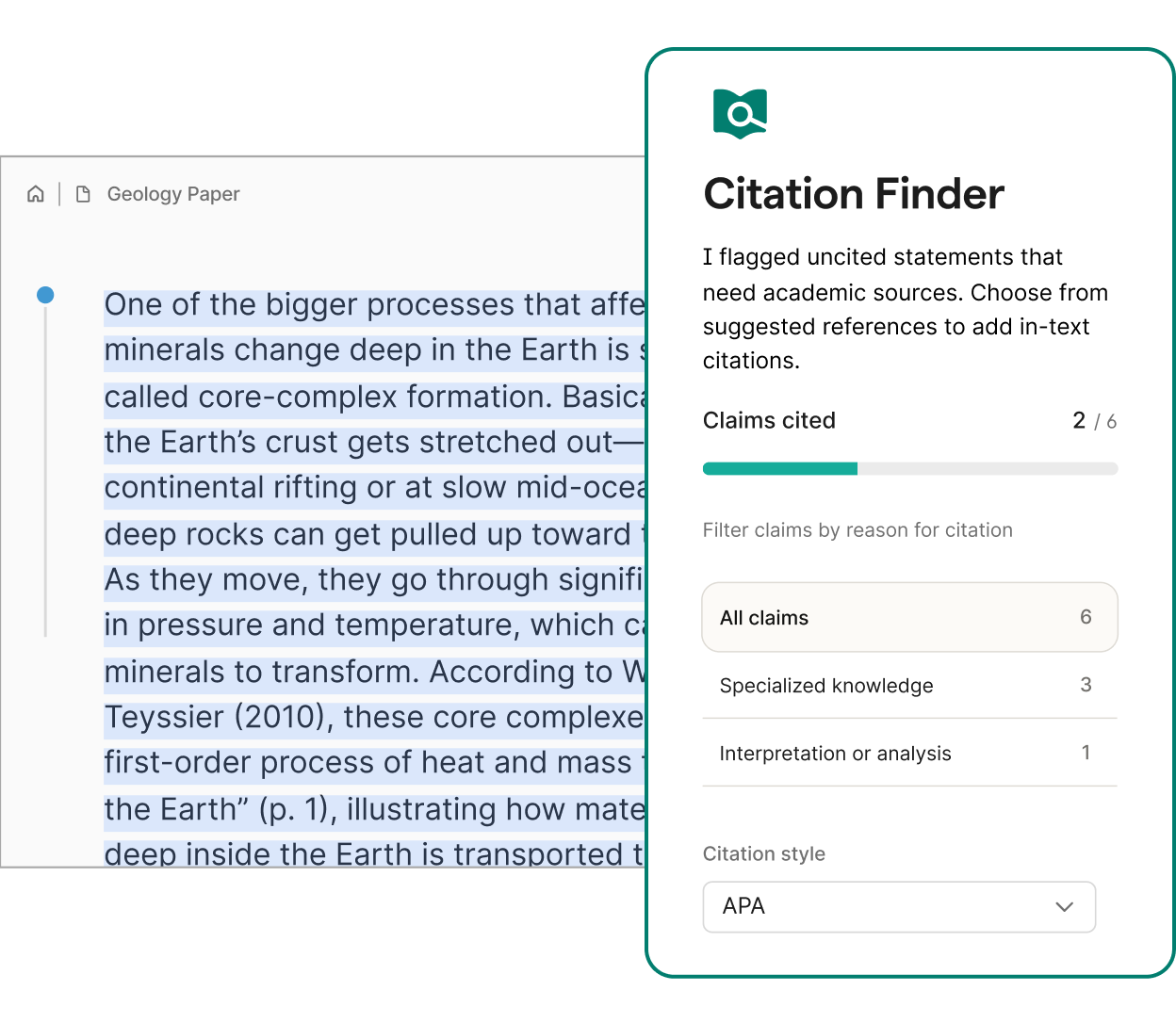Screen dimensions: 1176x1023
Task: Open the Geology Paper breadcrumb entry
Action: tap(172, 193)
